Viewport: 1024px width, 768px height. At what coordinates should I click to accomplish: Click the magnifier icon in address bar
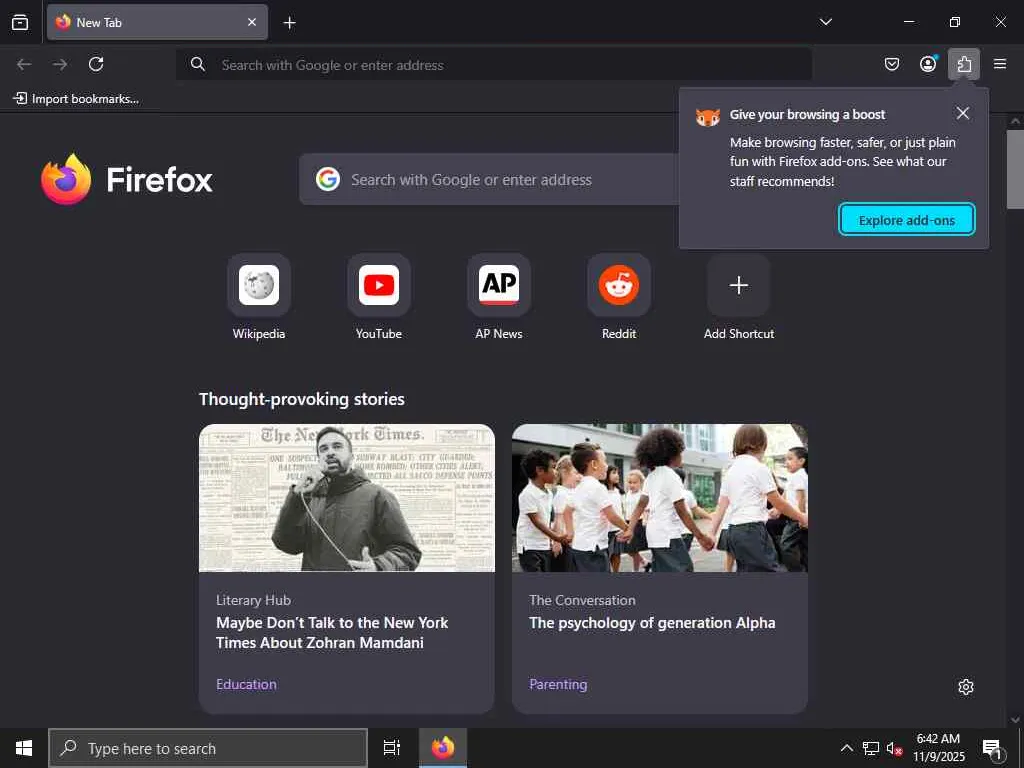click(197, 64)
